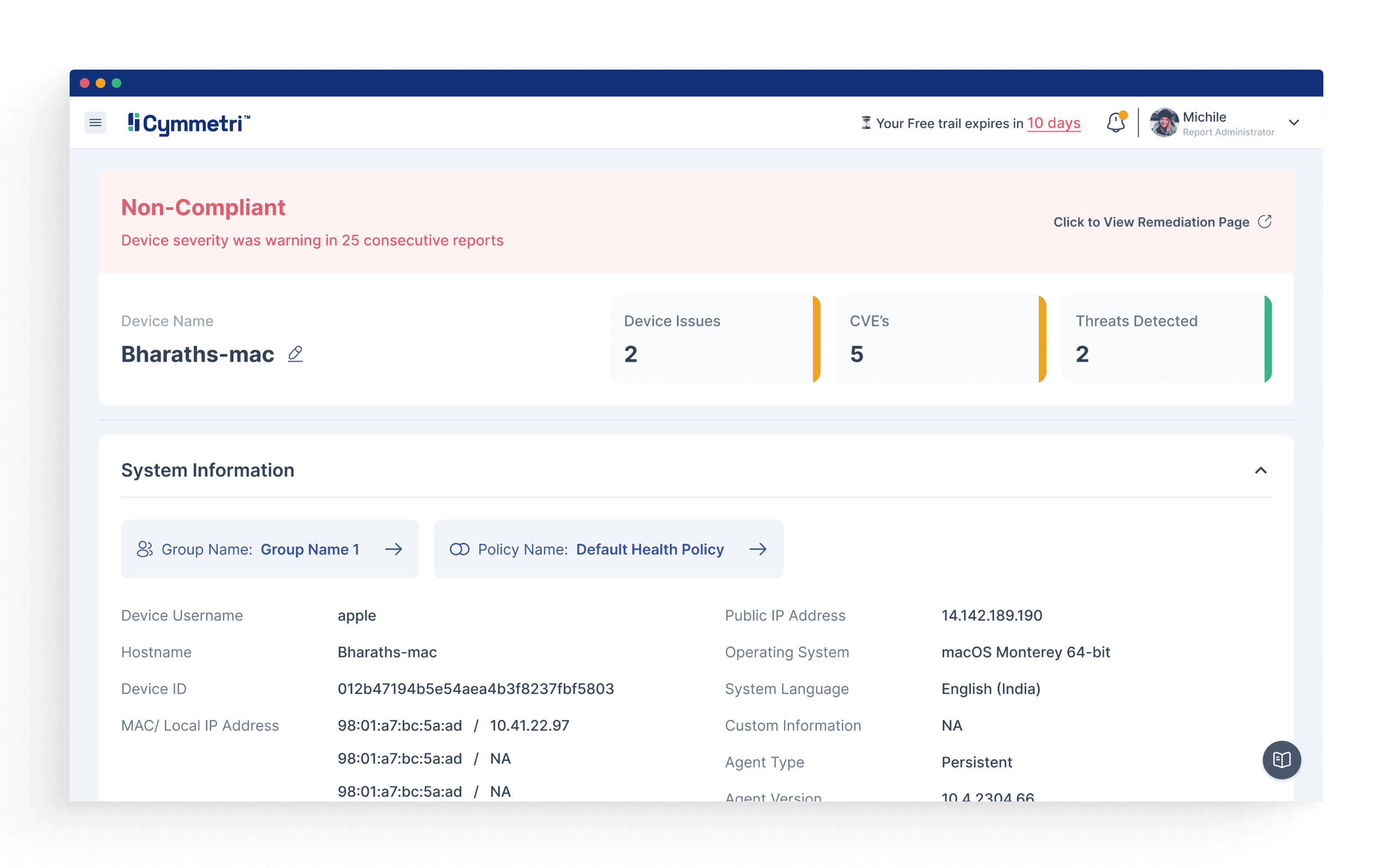Open the Device Issues card
The width and height of the screenshot is (1393, 868).
pos(714,339)
